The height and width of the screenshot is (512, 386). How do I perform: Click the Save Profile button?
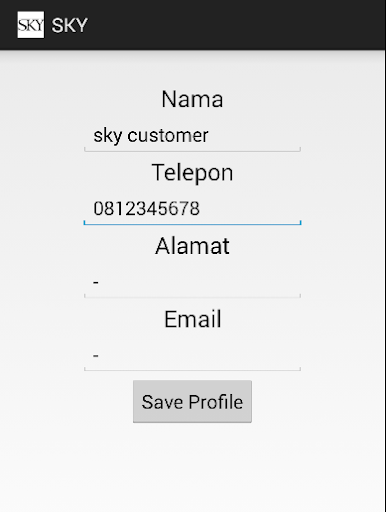coord(192,402)
